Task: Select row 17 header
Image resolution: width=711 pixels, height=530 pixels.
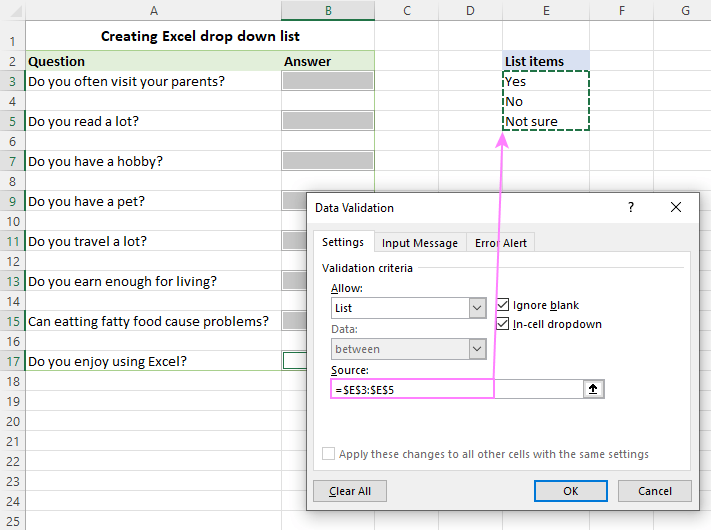Action: click(x=13, y=361)
